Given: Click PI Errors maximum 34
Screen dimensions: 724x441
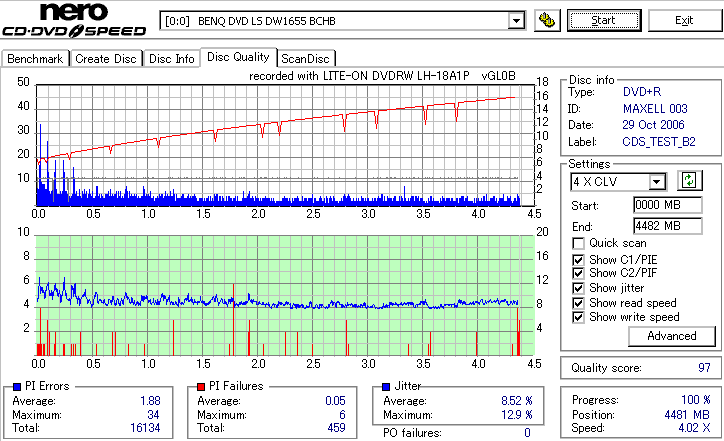Looking at the screenshot, I should tap(153, 415).
